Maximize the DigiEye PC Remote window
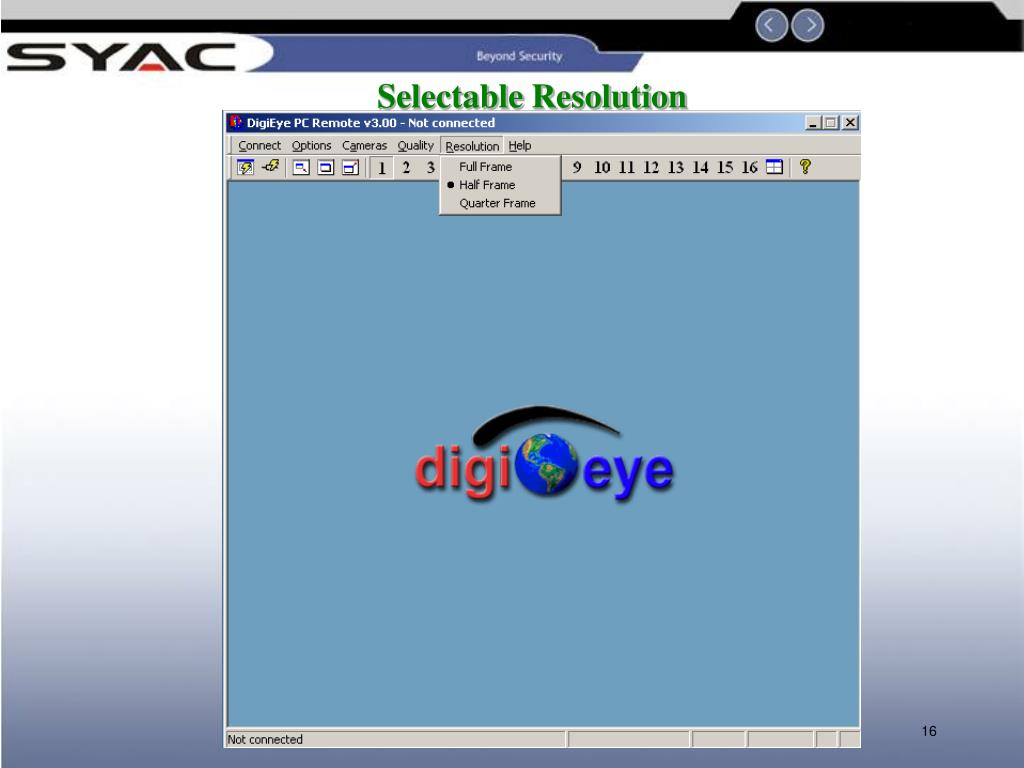Screen dimensions: 1024x768 [831, 123]
